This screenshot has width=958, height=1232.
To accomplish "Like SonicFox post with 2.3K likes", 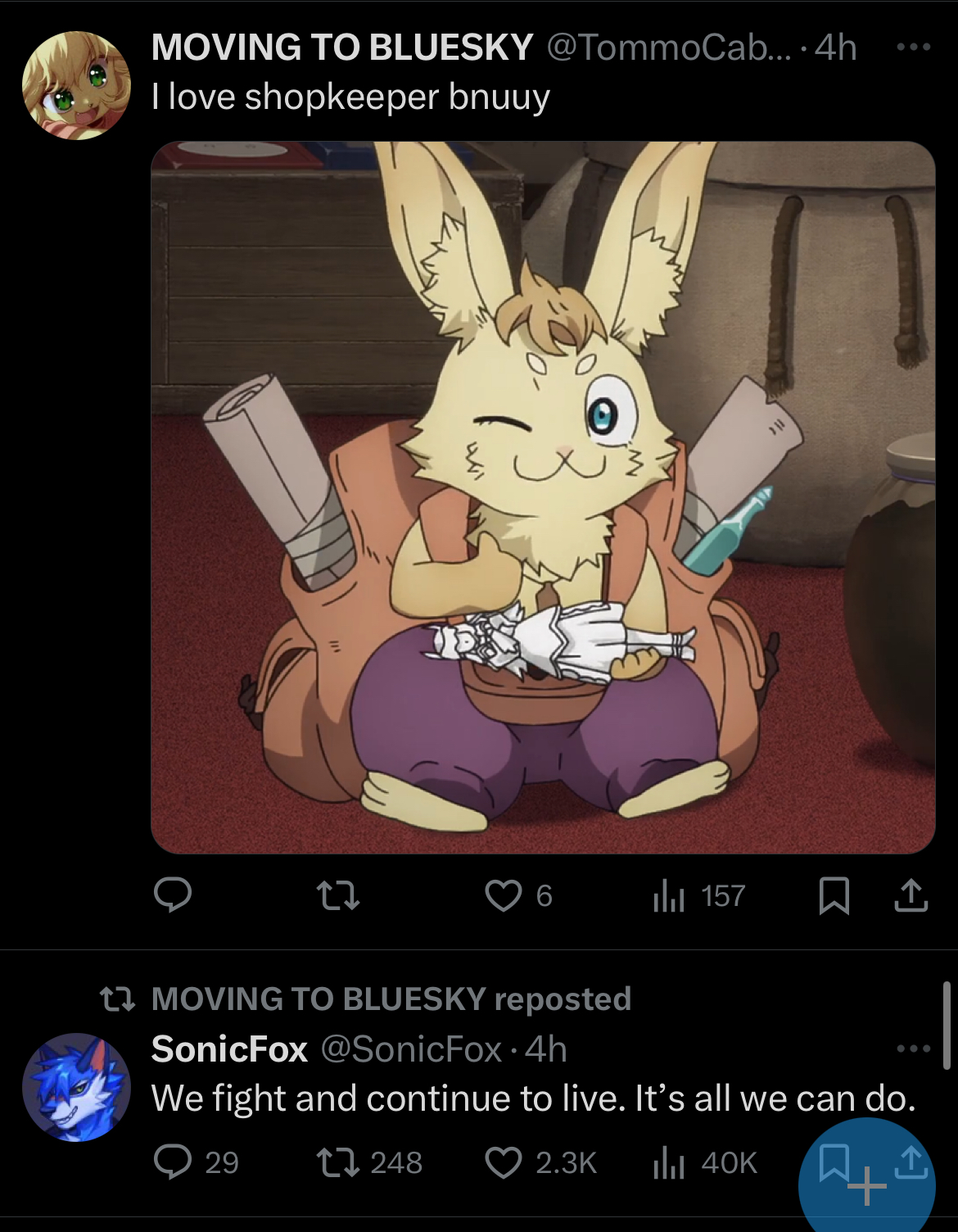I will click(540, 1162).
